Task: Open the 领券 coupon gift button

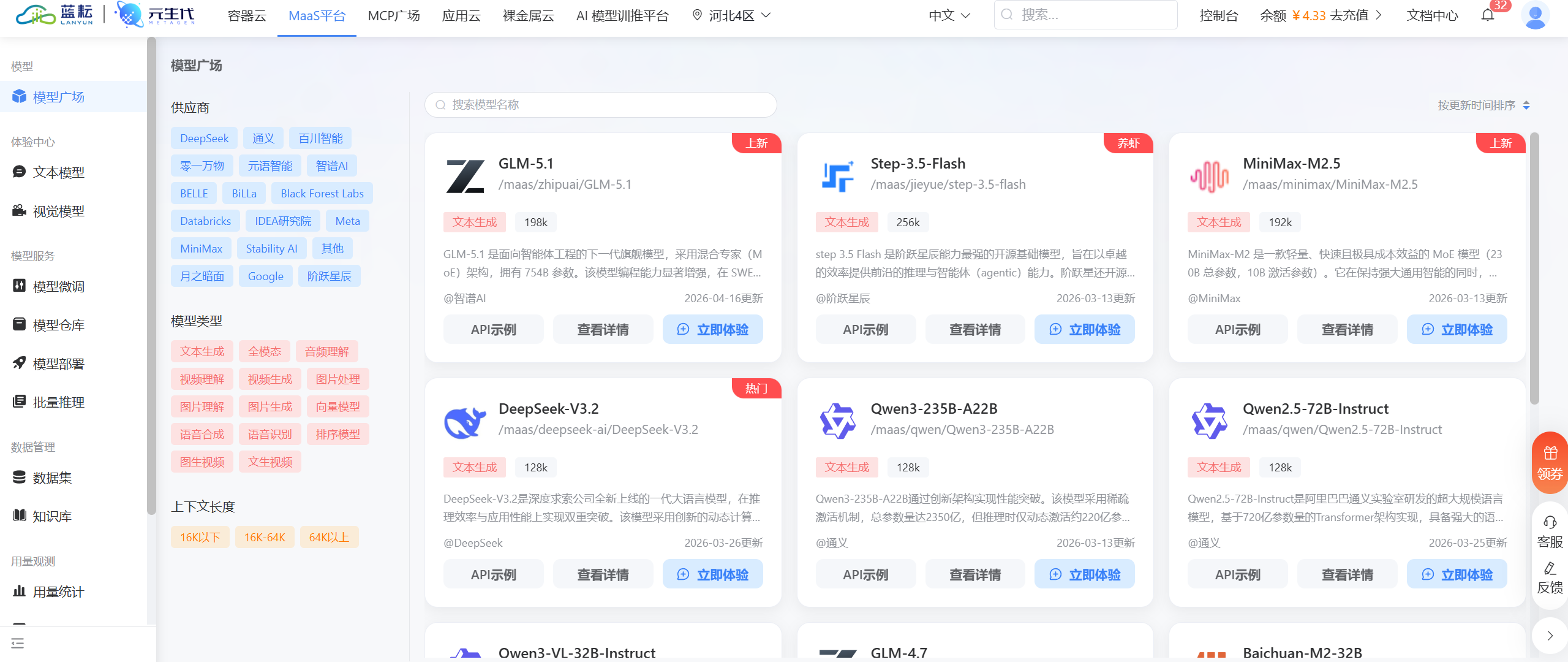Action: pos(1550,463)
